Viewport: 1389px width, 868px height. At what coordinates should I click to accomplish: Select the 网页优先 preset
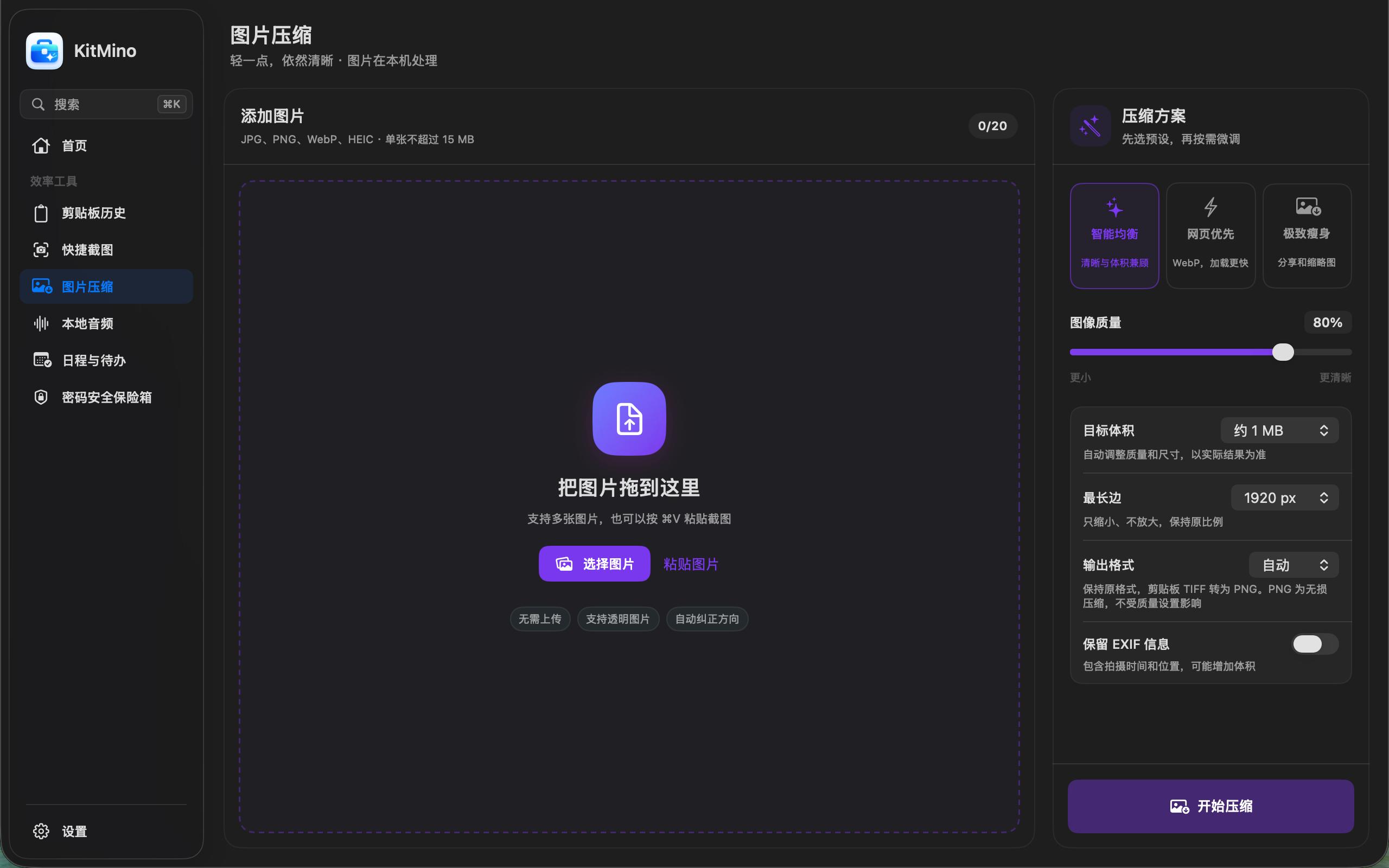click(x=1210, y=235)
